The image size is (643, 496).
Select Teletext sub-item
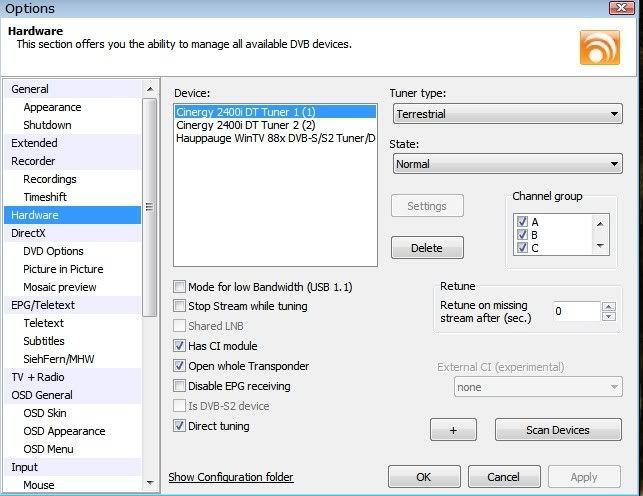pos(43,323)
